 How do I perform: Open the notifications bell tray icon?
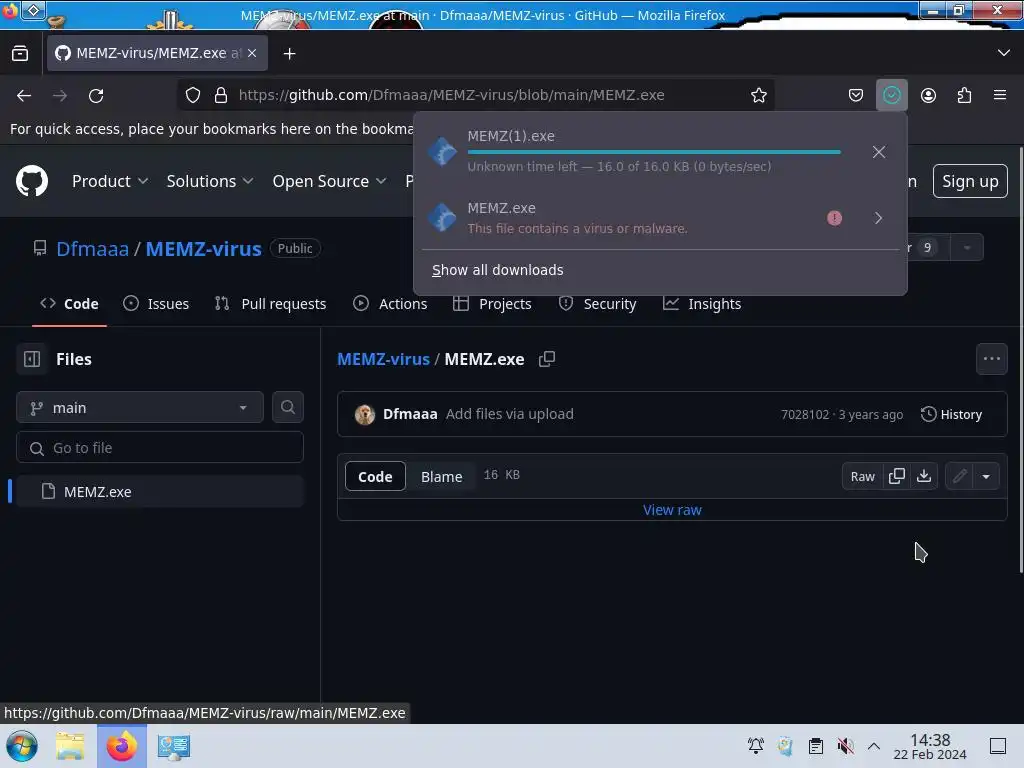756,746
